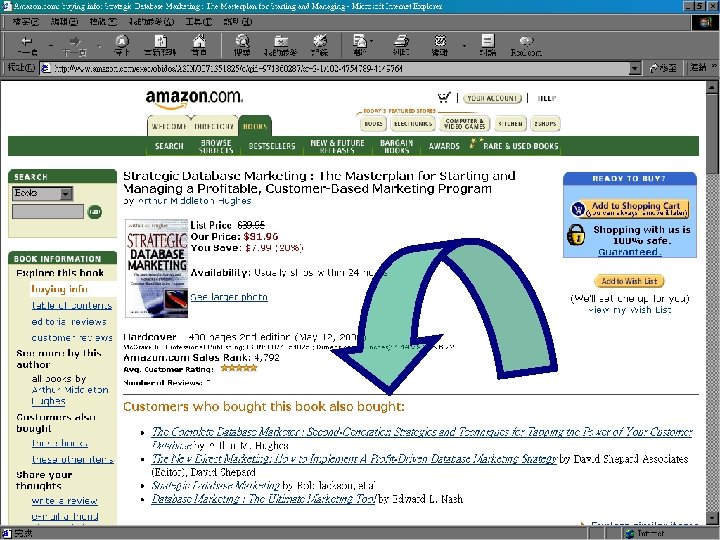This screenshot has width=720, height=540.
Task: Open Rare & Used Books in green bar
Action: pos(520,146)
